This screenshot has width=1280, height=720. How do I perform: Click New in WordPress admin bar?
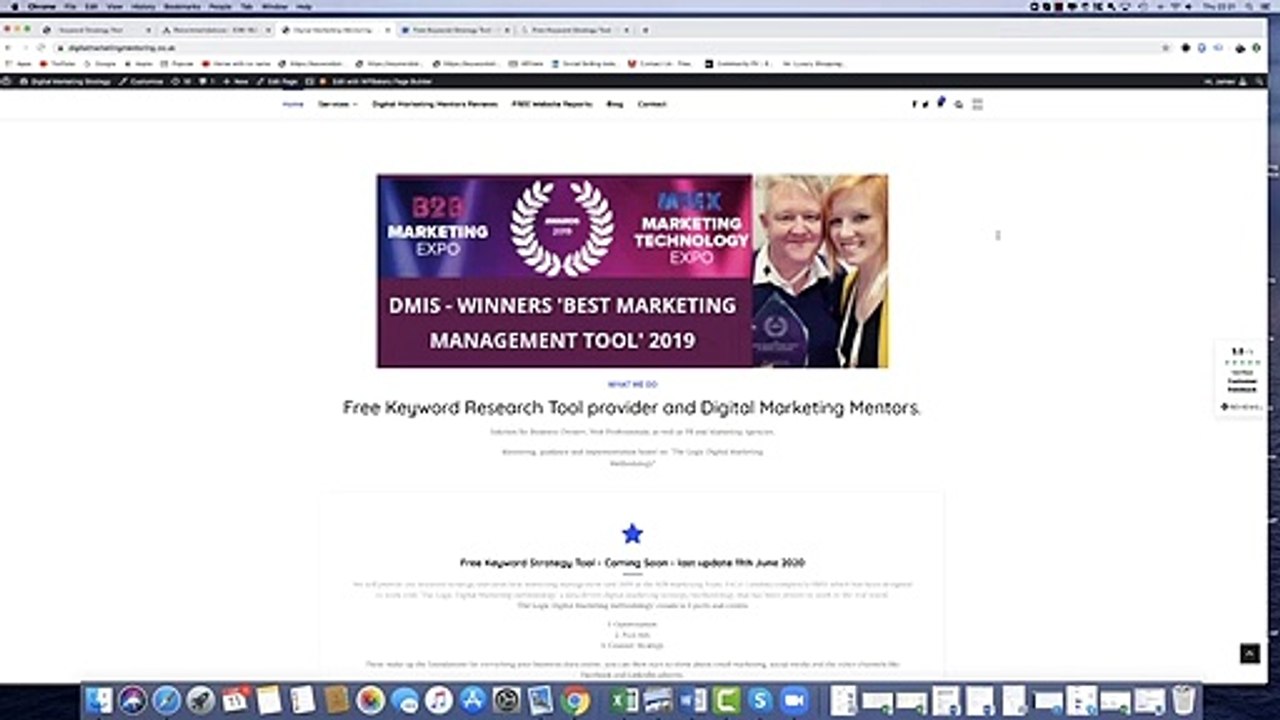tap(237, 81)
